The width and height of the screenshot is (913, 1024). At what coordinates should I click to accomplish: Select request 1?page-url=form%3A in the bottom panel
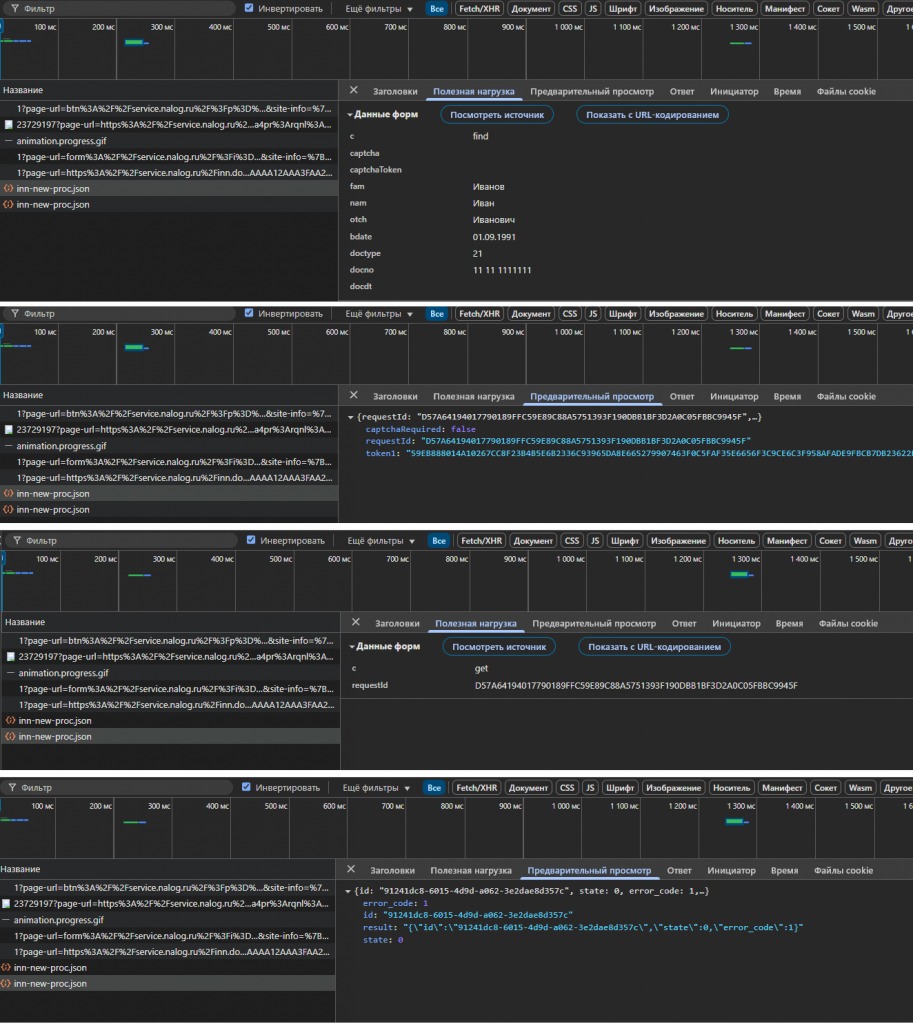click(168, 936)
